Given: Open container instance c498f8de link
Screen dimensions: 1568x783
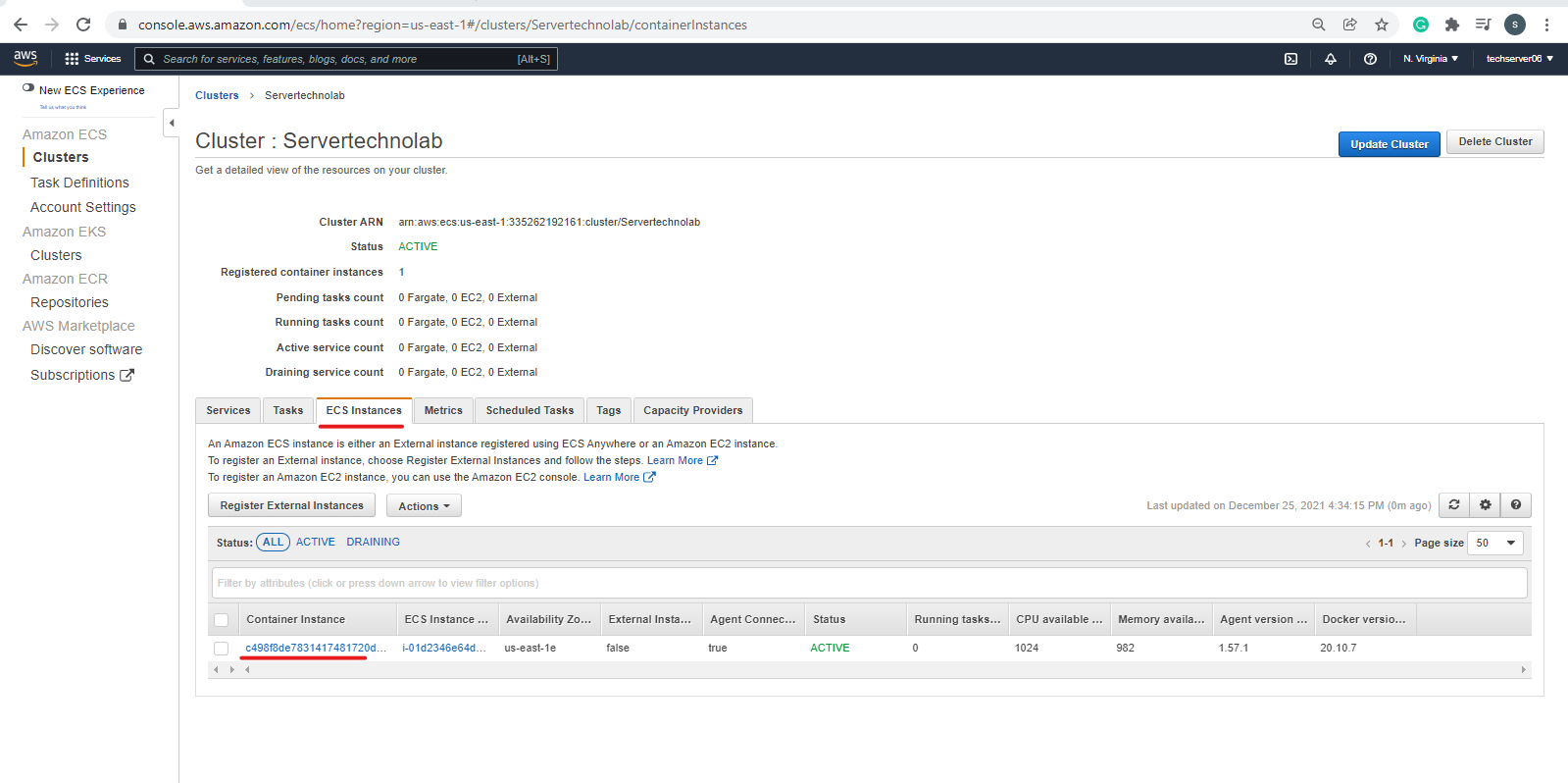Looking at the screenshot, I should point(316,648).
